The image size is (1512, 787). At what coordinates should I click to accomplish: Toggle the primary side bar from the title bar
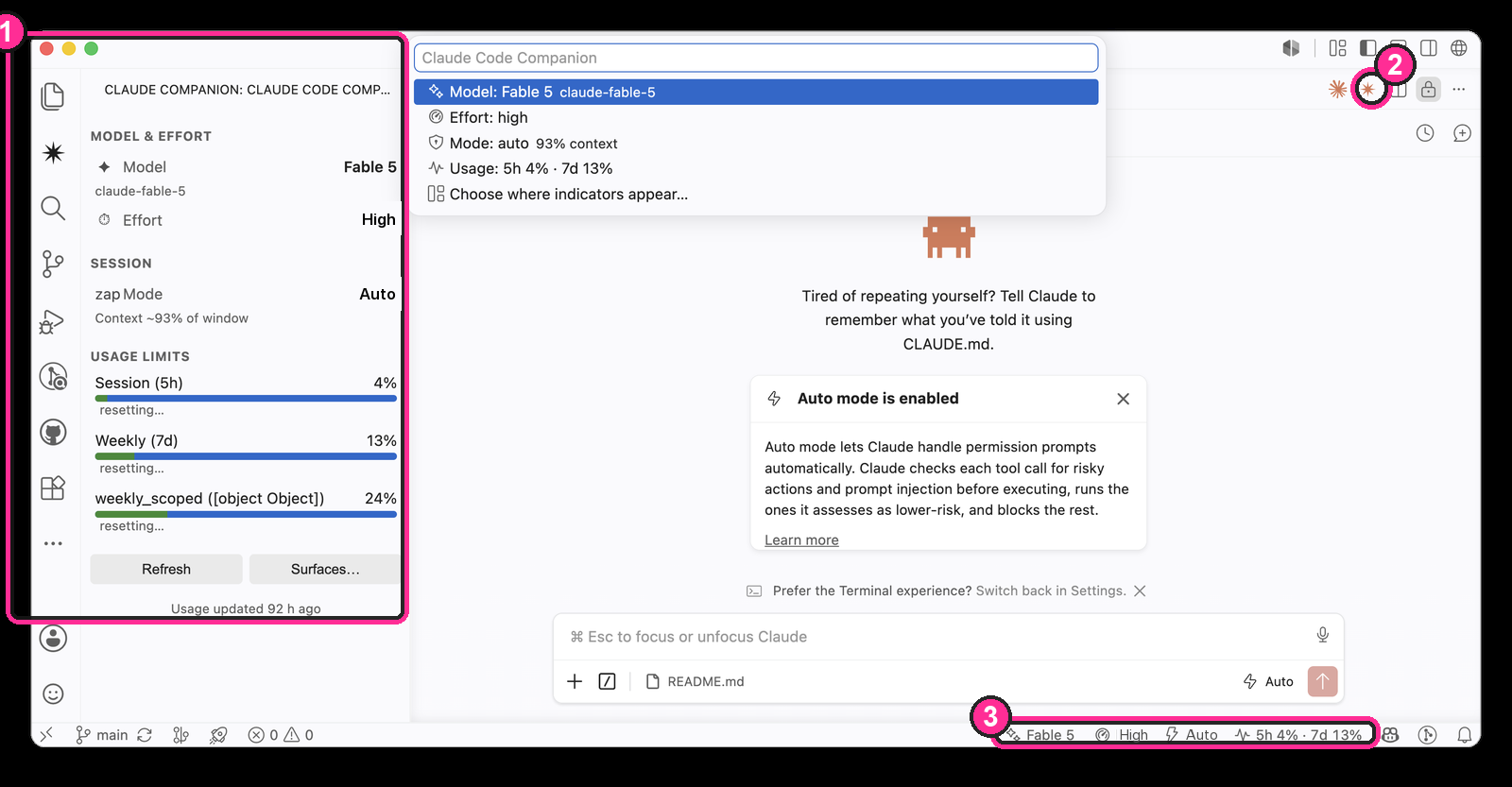(x=1368, y=48)
